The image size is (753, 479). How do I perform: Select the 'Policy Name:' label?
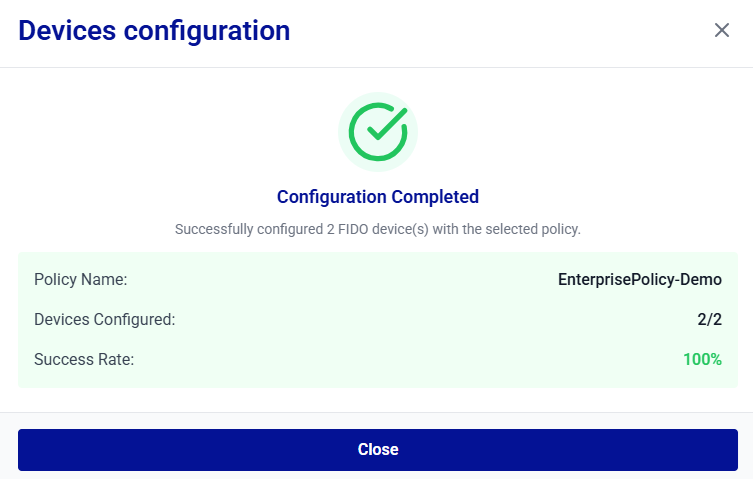click(81, 280)
